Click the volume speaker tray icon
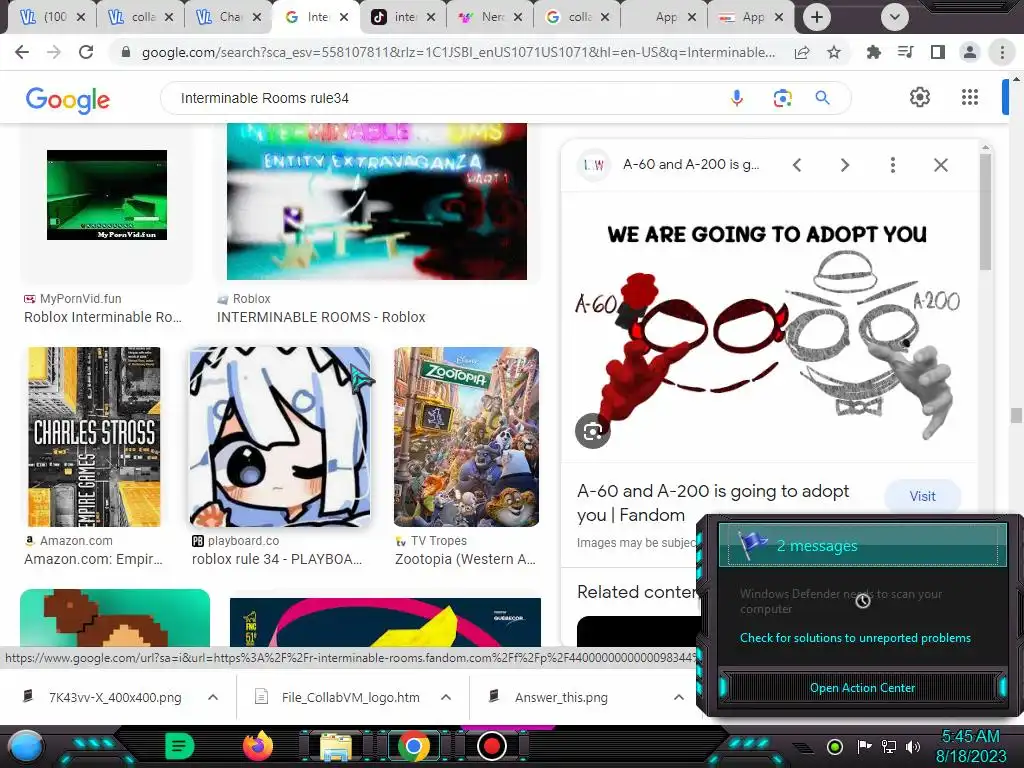 (x=913, y=746)
